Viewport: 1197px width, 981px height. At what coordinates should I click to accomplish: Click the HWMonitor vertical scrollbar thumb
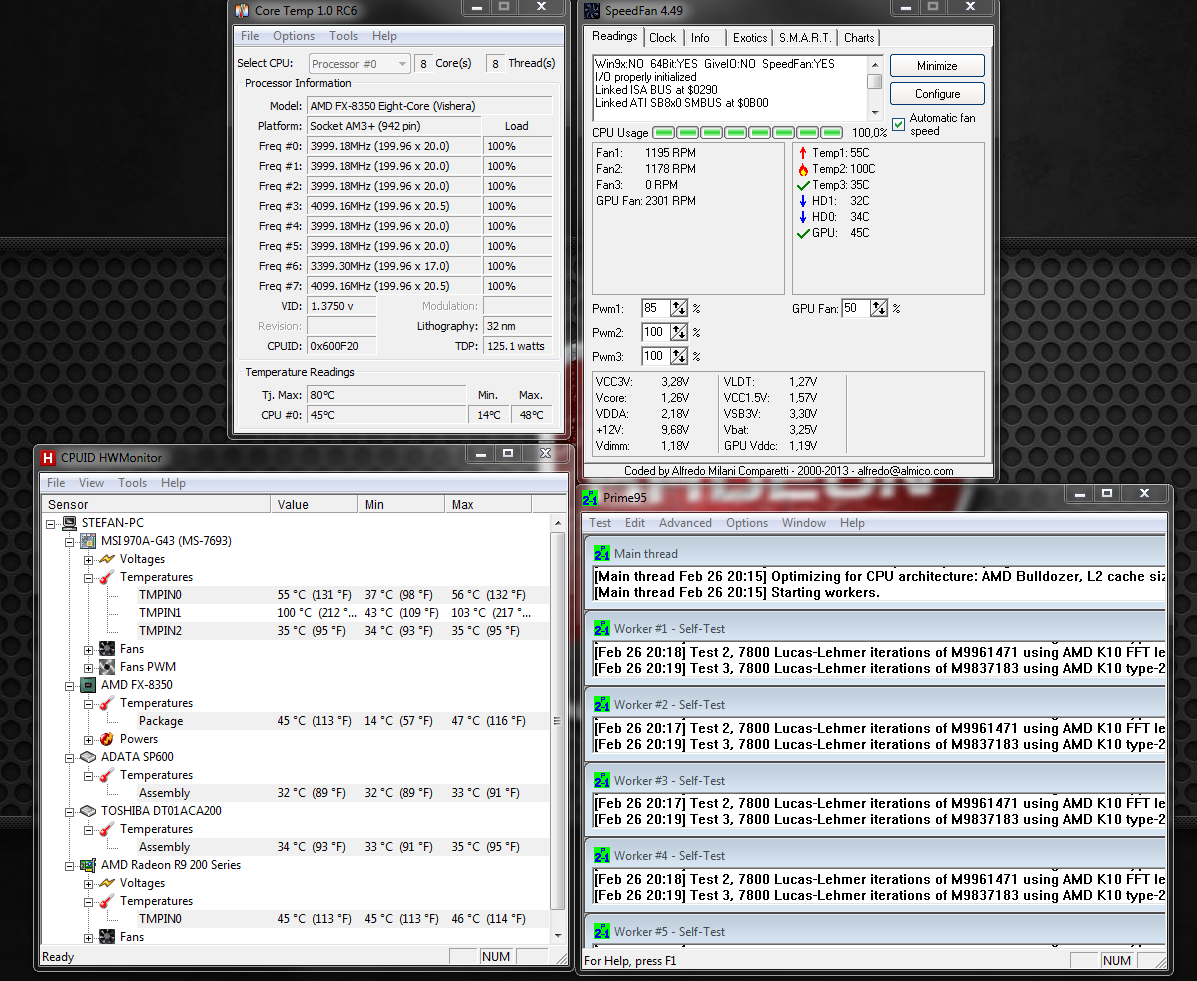557,721
